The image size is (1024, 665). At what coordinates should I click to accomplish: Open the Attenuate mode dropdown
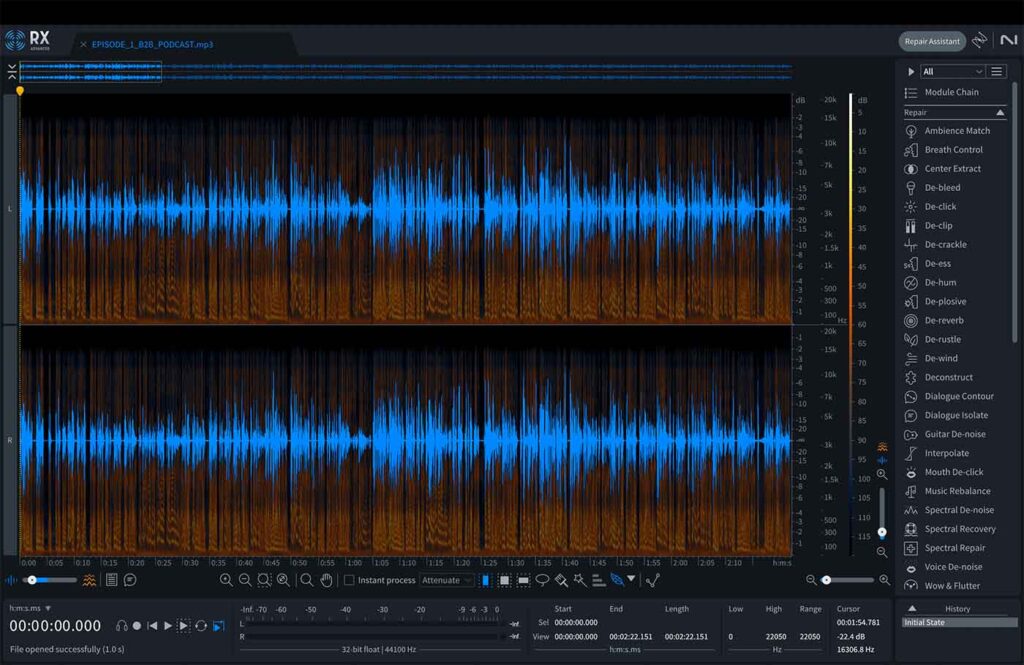447,580
